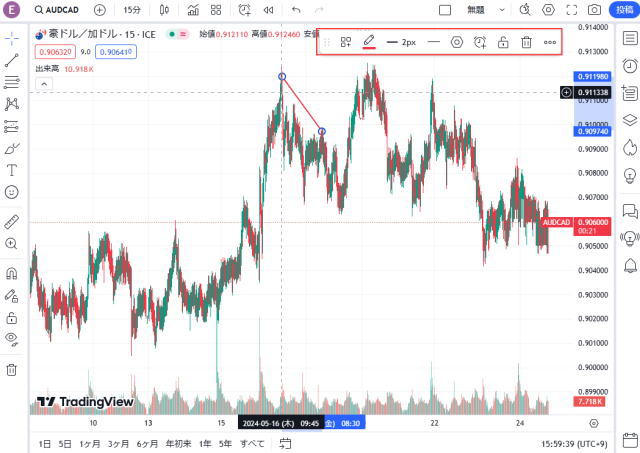Lock the selected trend line
Image resolution: width=640 pixels, height=453 pixels.
coord(503,42)
